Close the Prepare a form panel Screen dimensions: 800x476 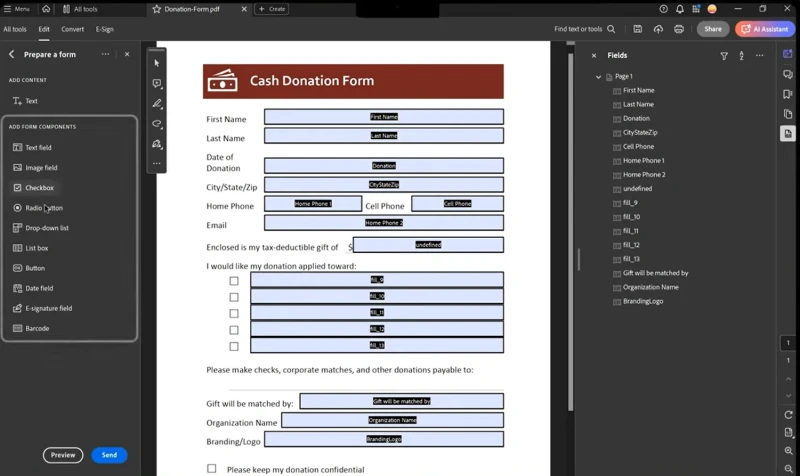(127, 54)
